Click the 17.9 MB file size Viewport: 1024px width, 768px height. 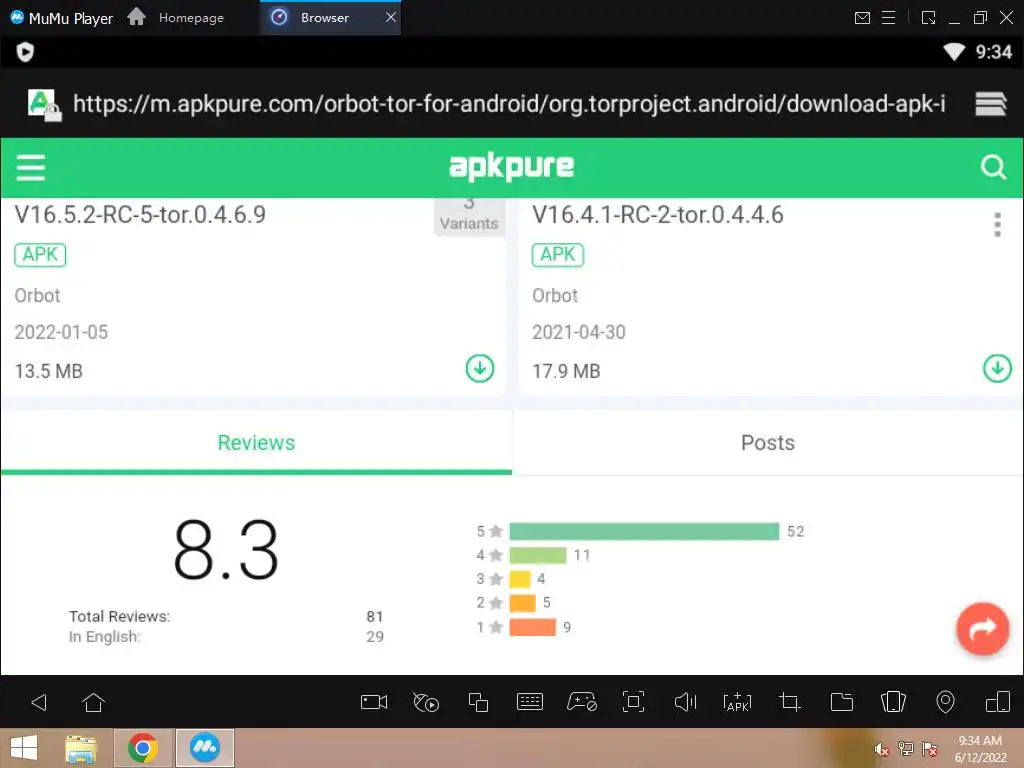click(566, 372)
